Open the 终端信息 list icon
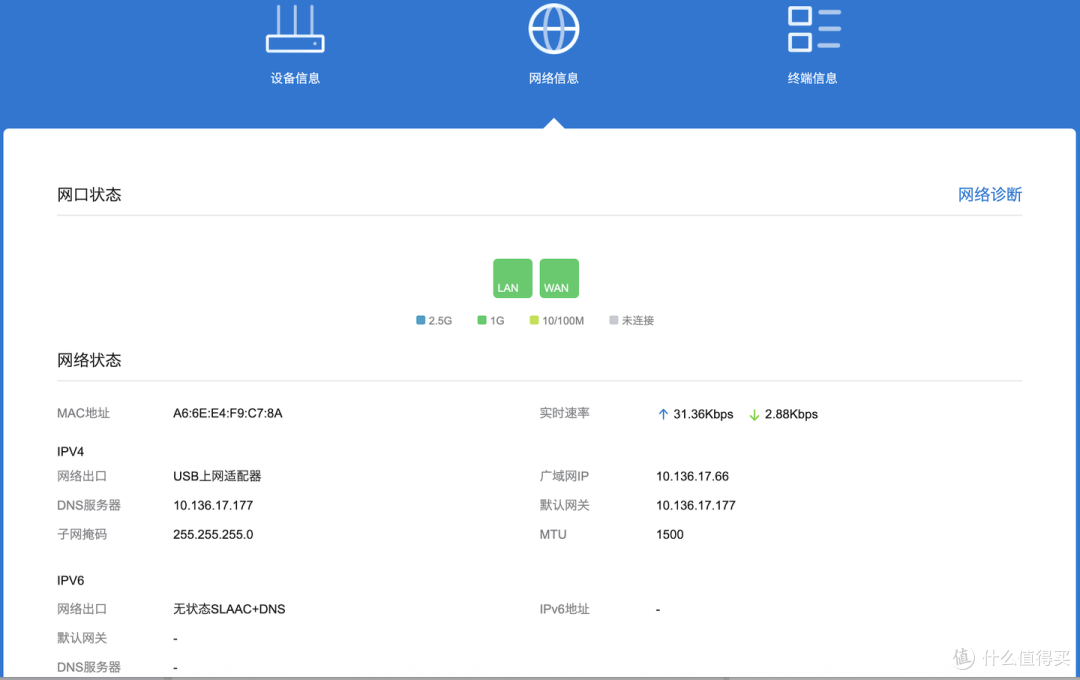Viewport: 1080px width, 680px height. tap(814, 29)
